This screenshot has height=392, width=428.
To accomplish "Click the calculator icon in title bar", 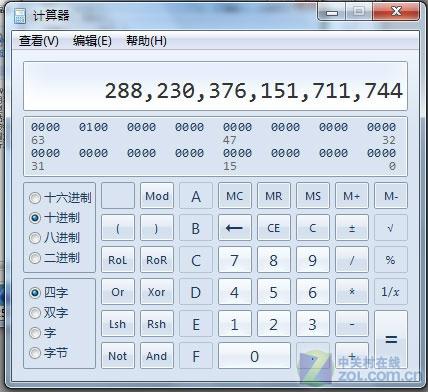I will tap(20, 16).
